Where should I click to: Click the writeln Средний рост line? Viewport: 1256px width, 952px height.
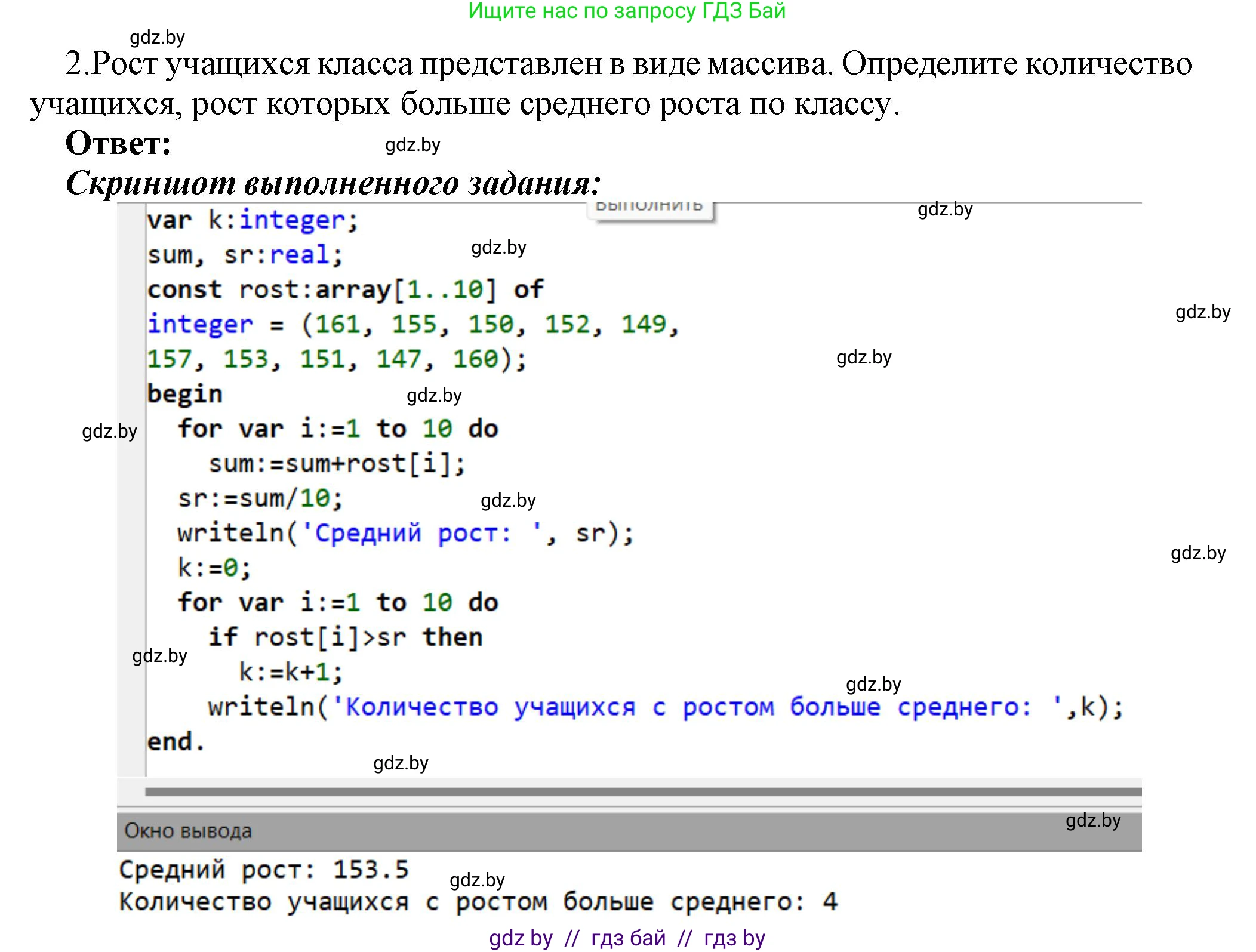pyautogui.click(x=406, y=533)
